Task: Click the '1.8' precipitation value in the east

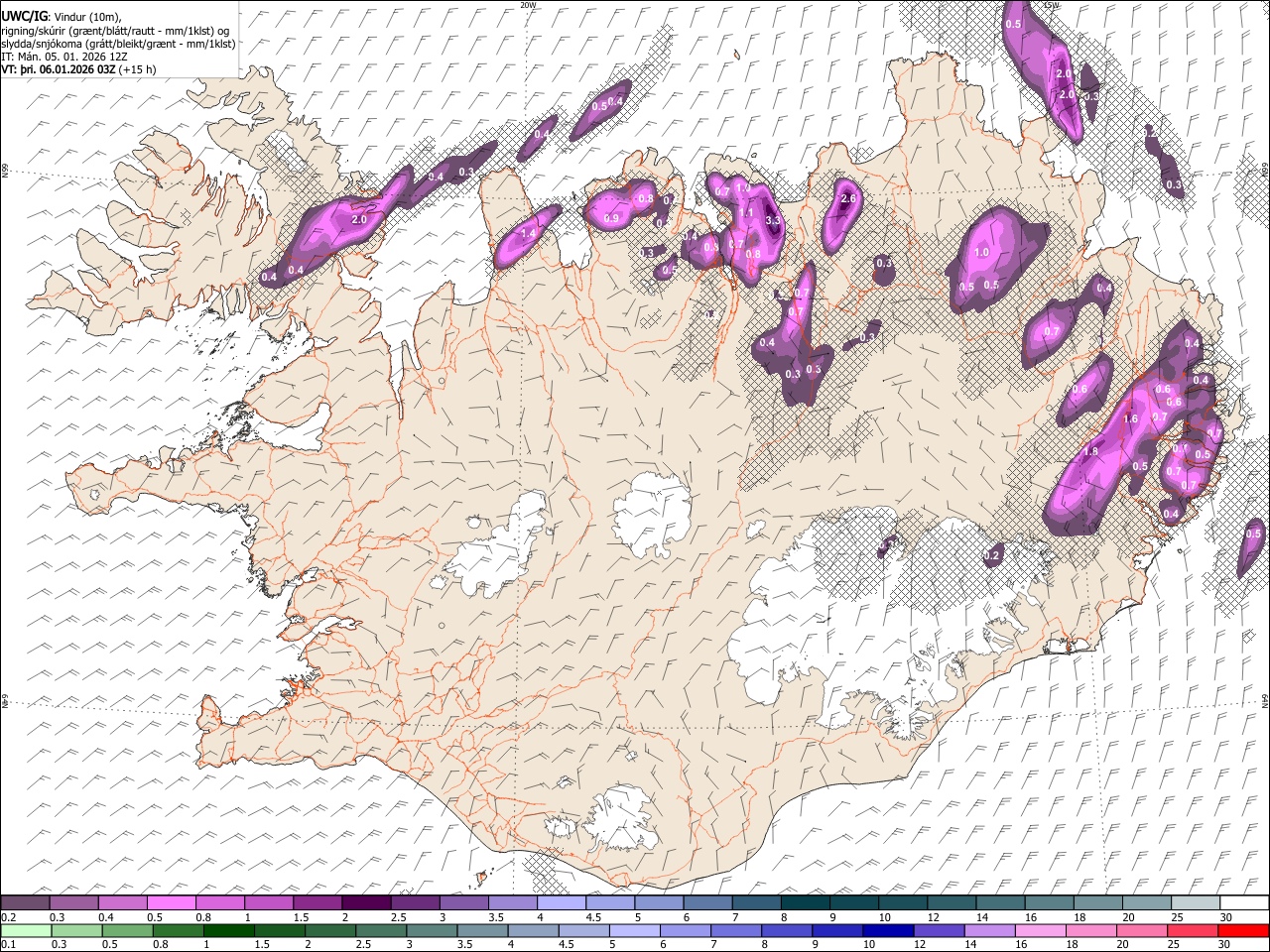Action: point(1091,452)
